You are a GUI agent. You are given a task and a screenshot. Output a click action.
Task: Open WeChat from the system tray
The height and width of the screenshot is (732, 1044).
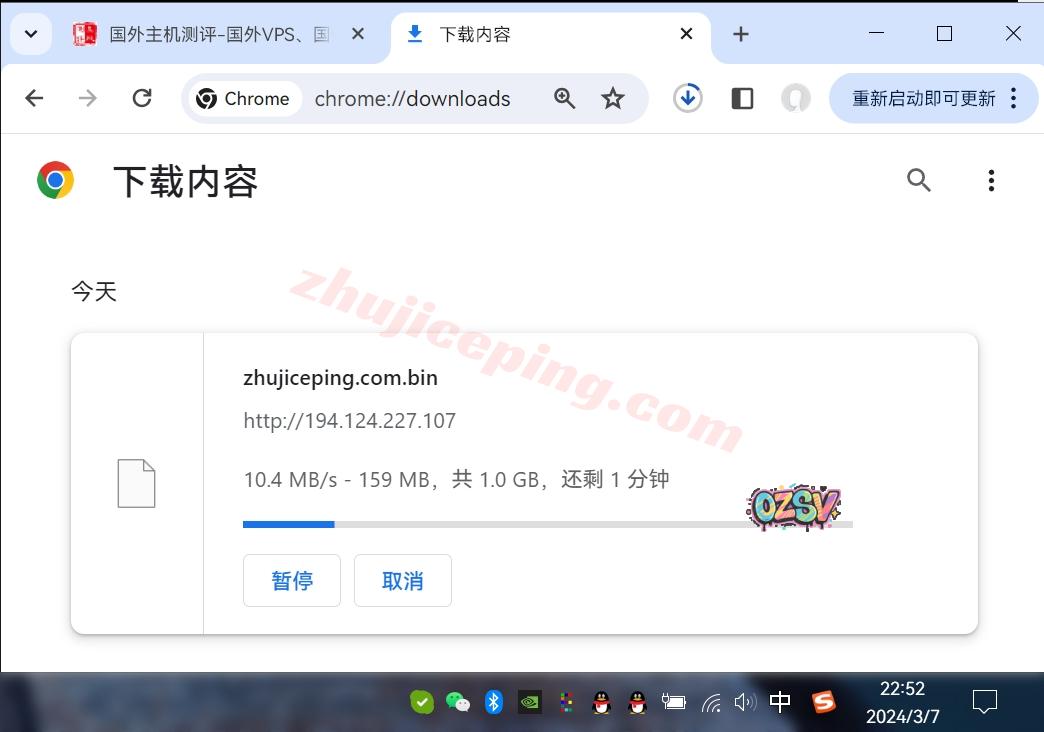pos(457,702)
